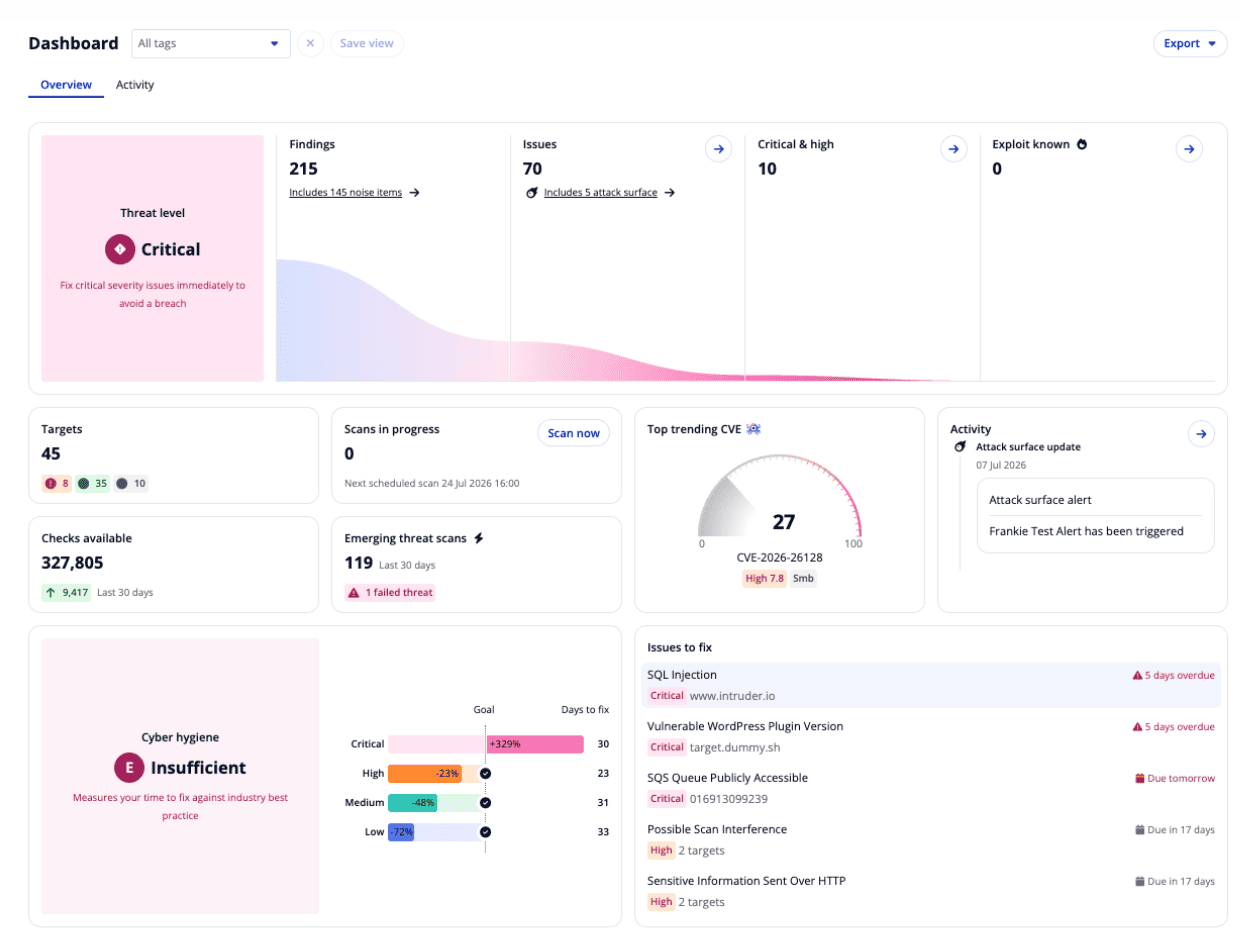Open Sensitive Information Sent Over HTTP issue

[931, 891]
